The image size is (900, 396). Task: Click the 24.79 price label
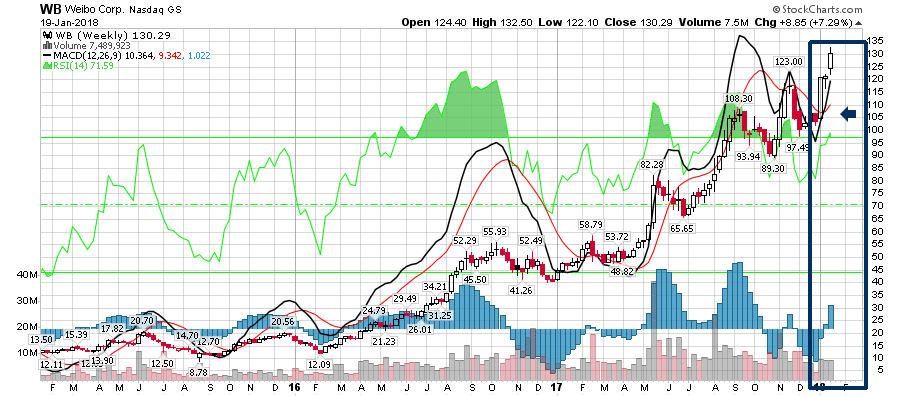tap(374, 310)
